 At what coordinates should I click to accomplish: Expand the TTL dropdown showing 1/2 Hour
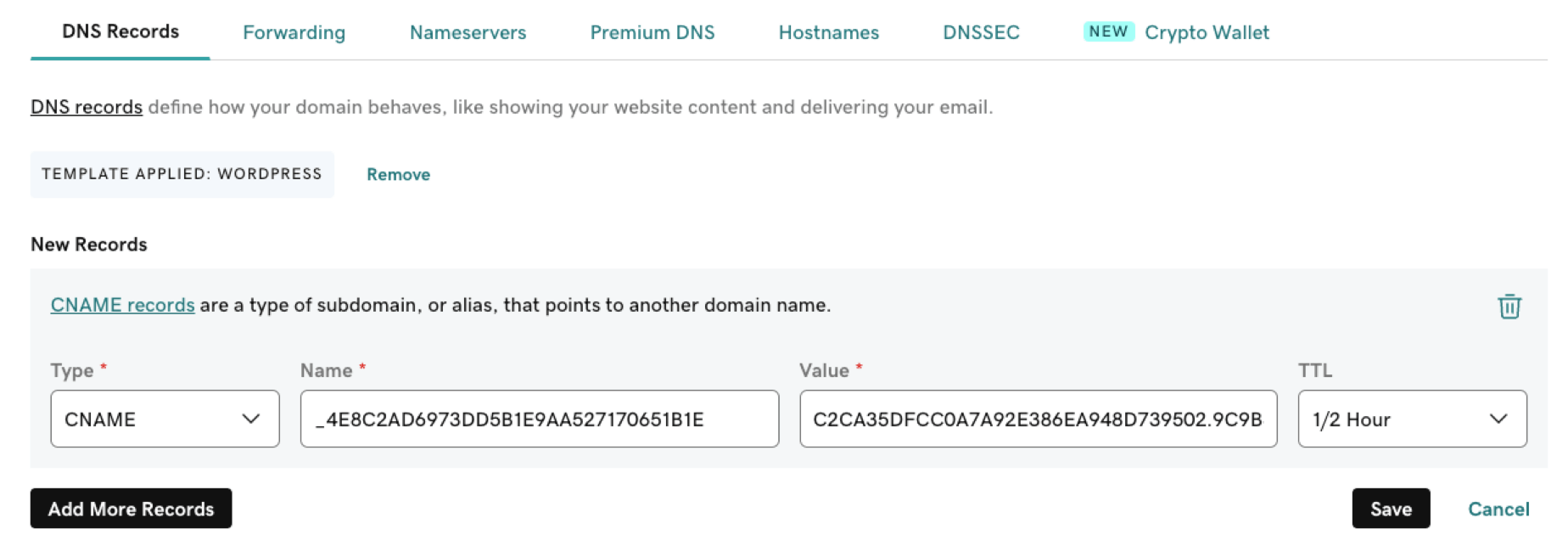(x=1412, y=419)
